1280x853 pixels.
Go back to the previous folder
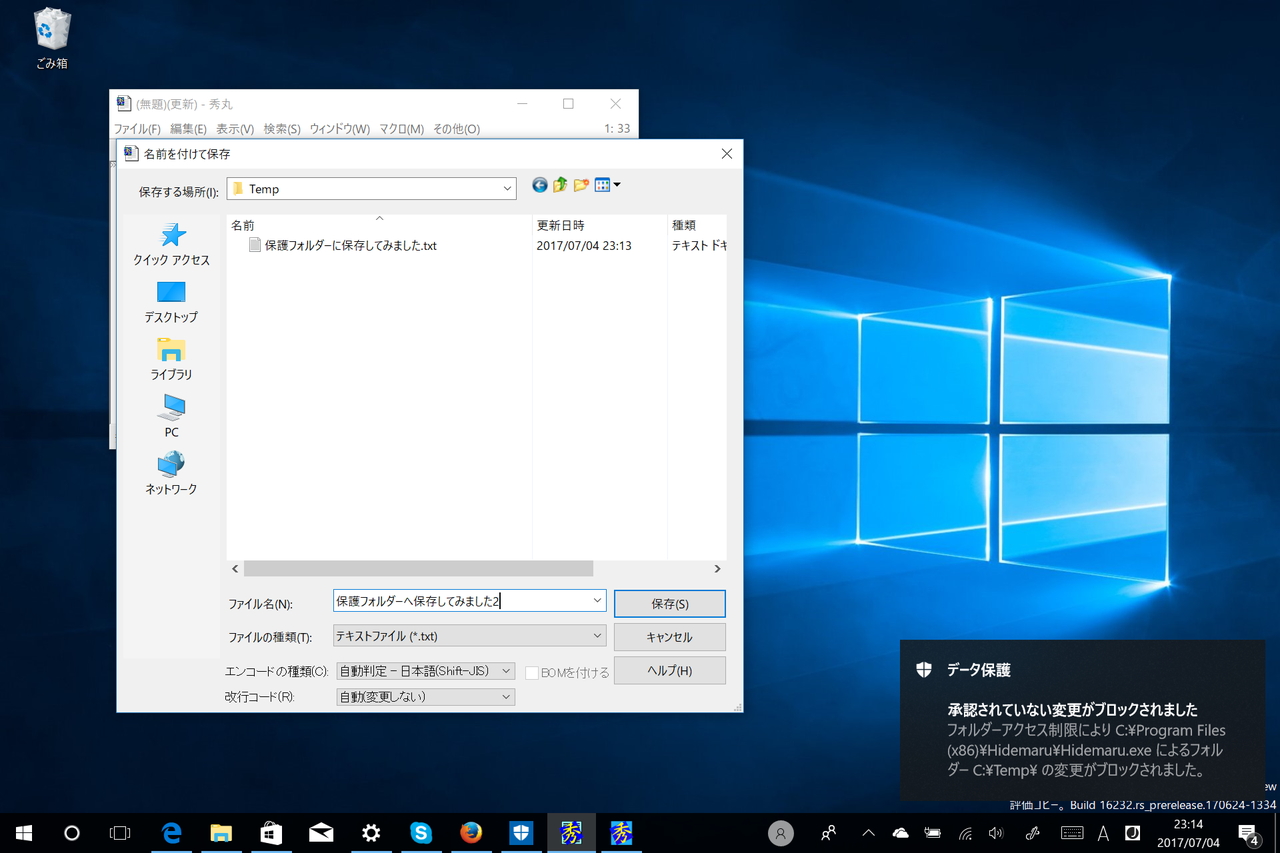(x=539, y=185)
